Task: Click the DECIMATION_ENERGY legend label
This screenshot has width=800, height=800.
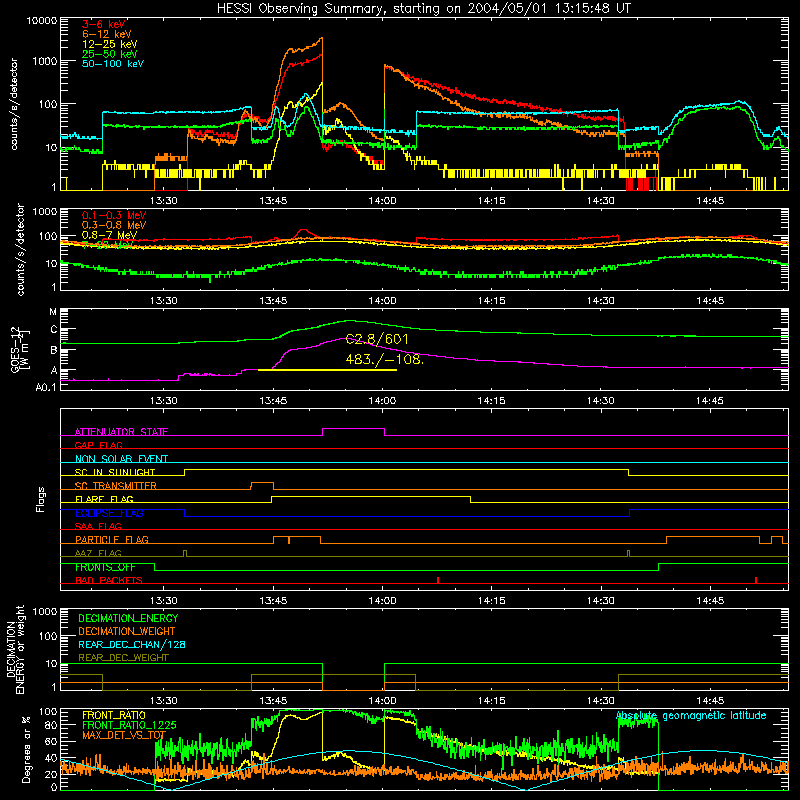Action: point(128,618)
